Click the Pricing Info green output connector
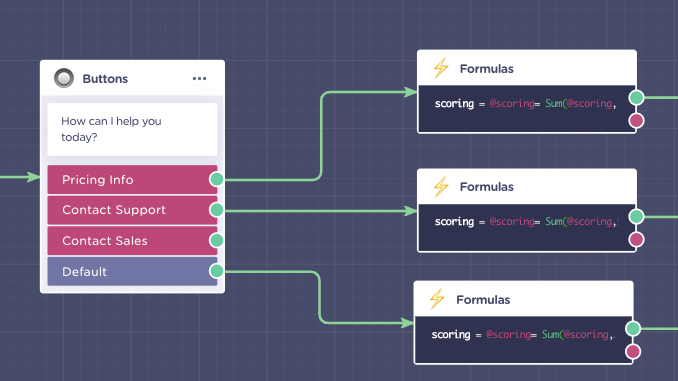Image resolution: width=678 pixels, height=381 pixels. tap(216, 179)
